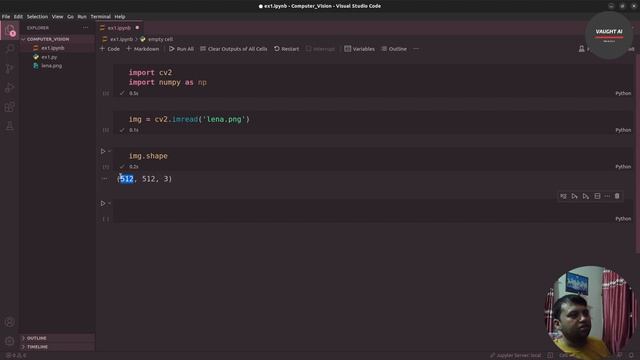
Task: Execute cell and below from the cell toolbar
Action: pyautogui.click(x=586, y=196)
